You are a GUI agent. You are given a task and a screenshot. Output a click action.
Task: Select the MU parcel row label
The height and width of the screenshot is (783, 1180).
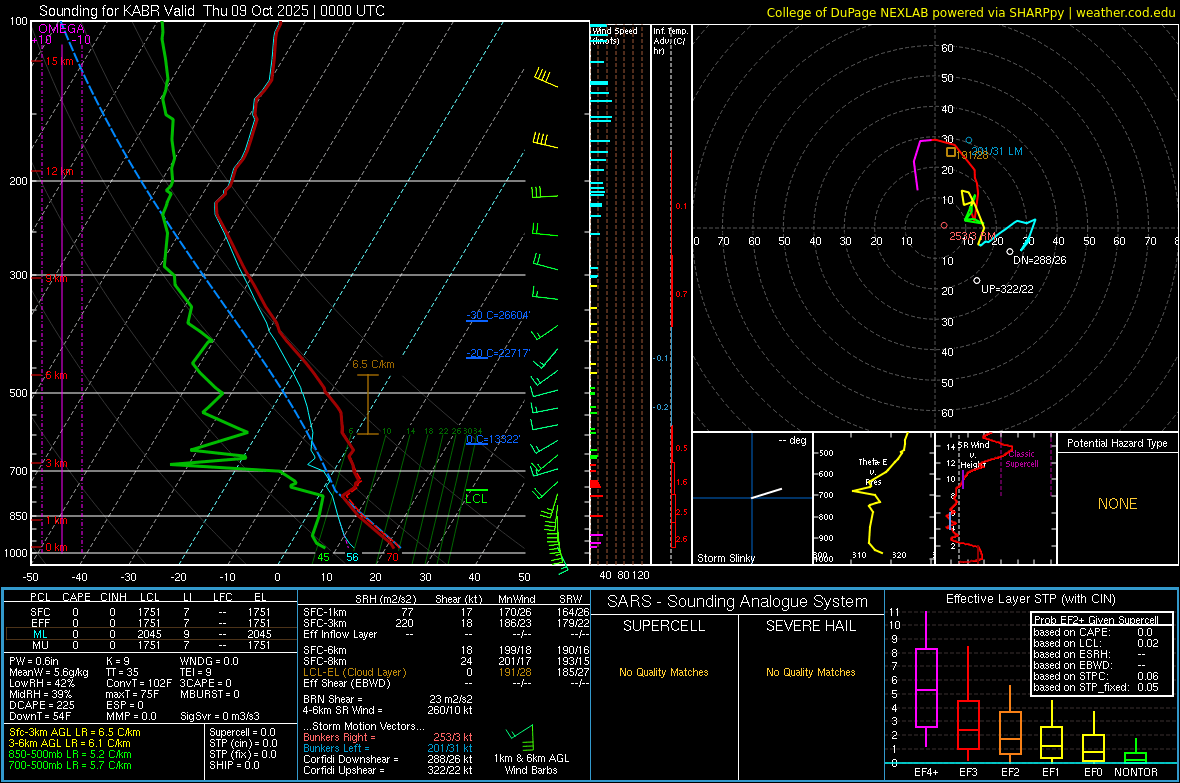point(40,645)
